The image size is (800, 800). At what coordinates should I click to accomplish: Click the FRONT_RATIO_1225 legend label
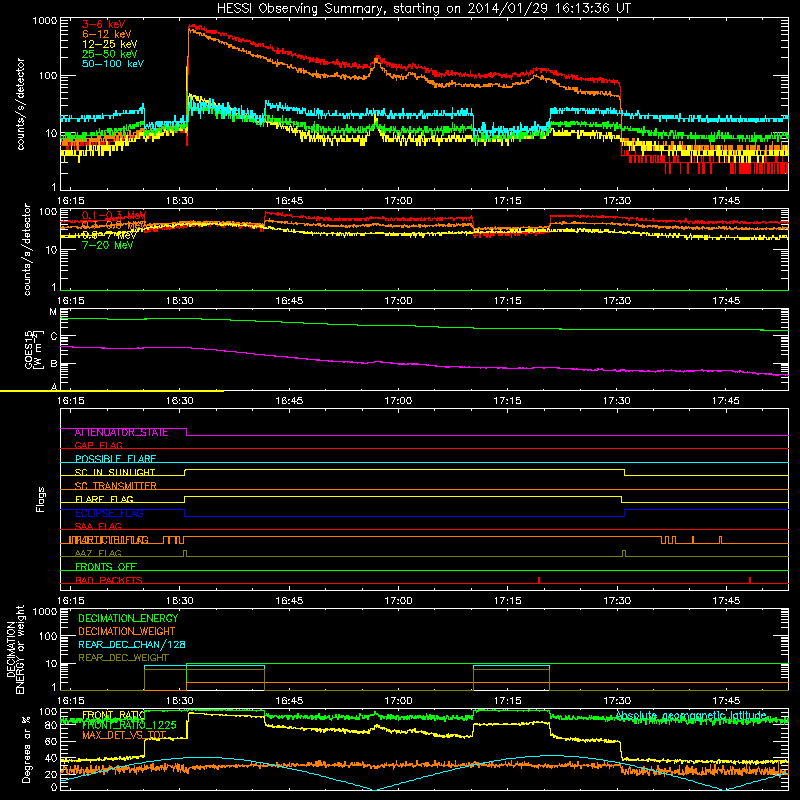pos(129,725)
